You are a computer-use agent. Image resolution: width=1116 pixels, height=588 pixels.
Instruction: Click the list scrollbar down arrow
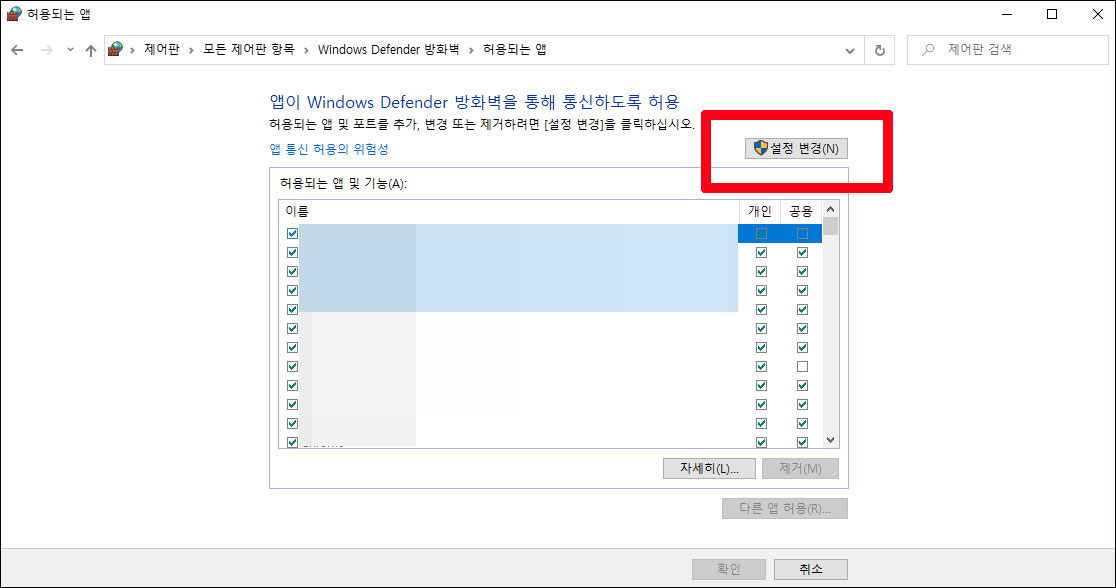[x=830, y=440]
